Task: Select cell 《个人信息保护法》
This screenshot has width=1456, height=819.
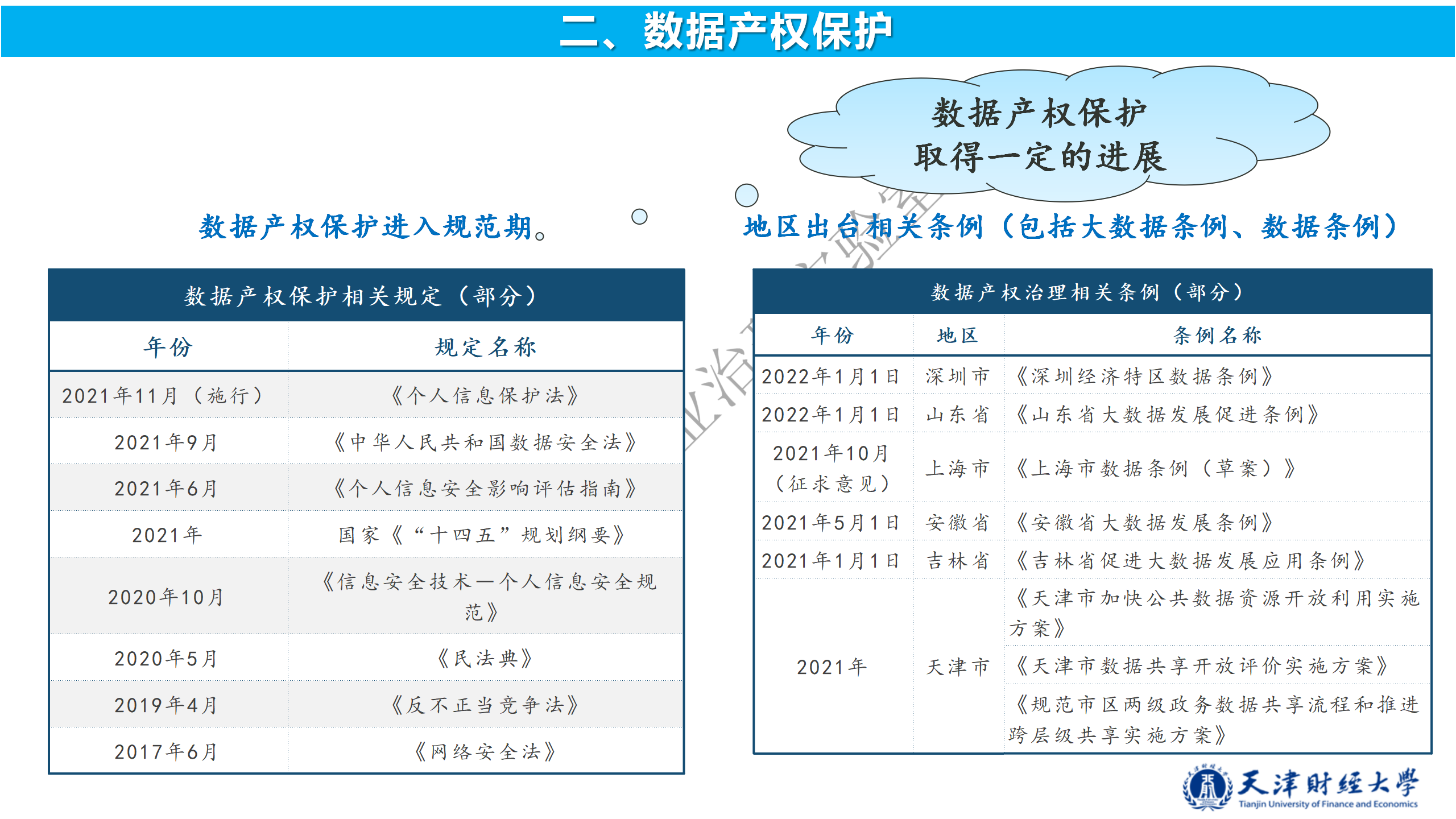Action: point(486,395)
